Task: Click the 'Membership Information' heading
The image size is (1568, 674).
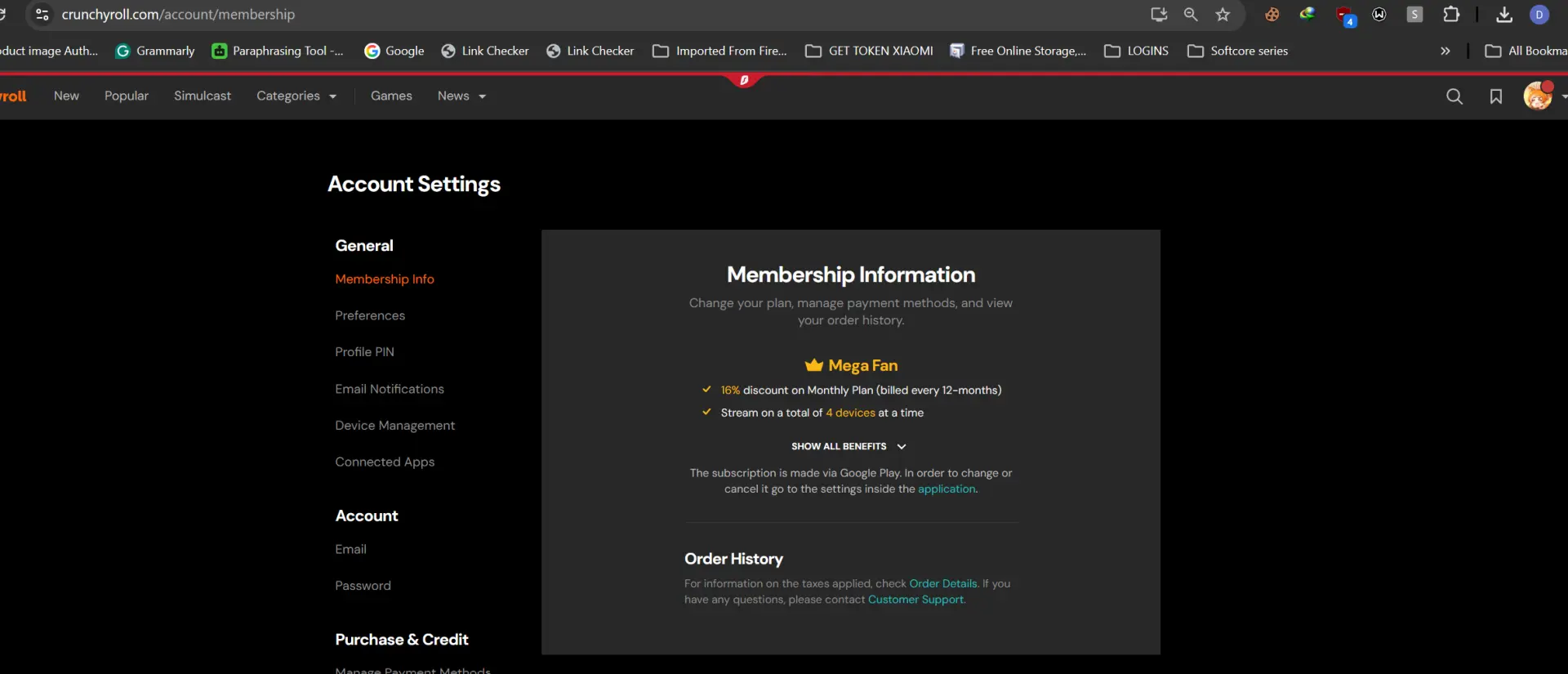Action: tap(851, 275)
